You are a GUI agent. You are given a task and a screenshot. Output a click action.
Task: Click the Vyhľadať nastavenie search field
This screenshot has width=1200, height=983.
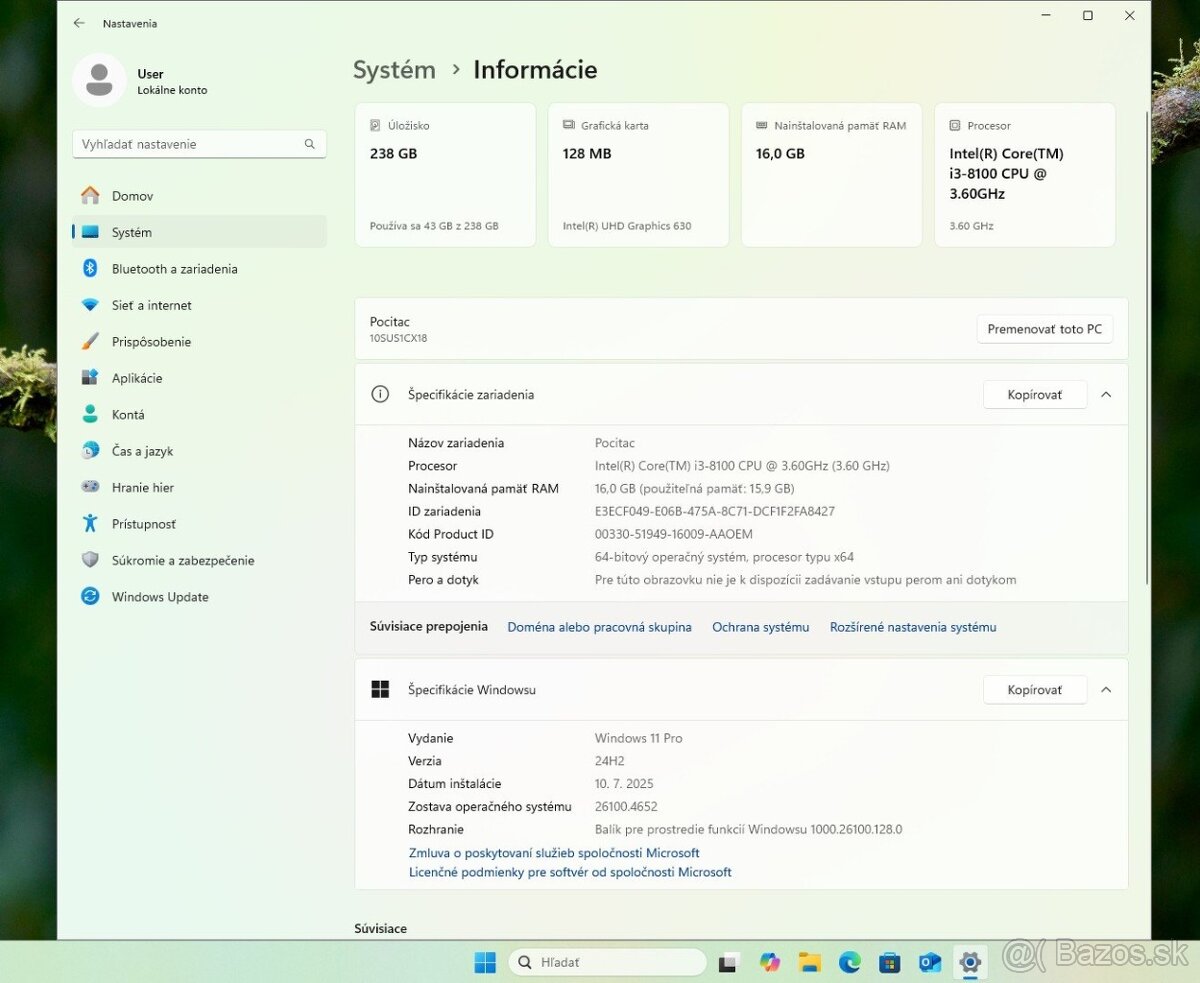(199, 144)
